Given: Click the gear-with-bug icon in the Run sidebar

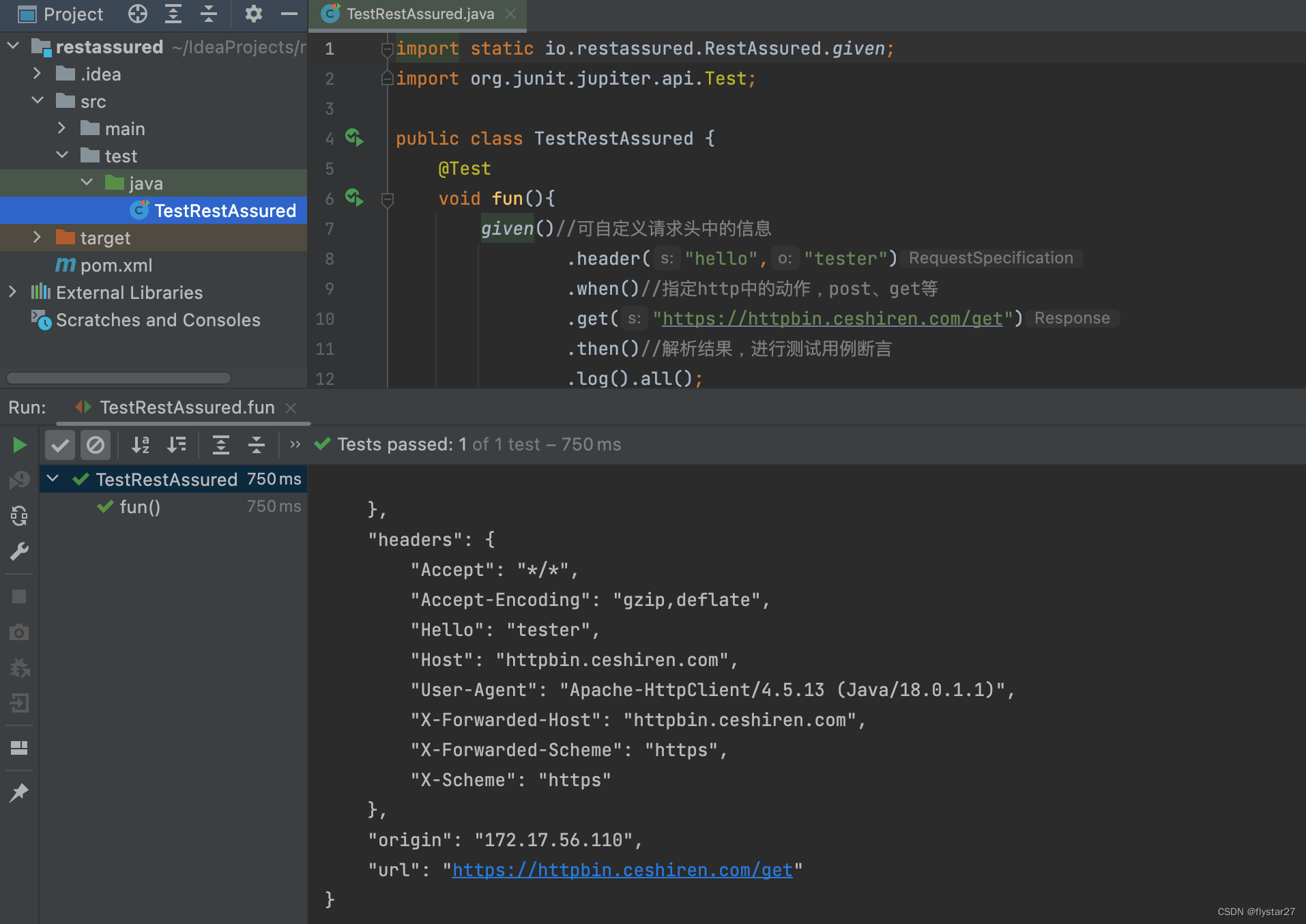Looking at the screenshot, I should [19, 667].
